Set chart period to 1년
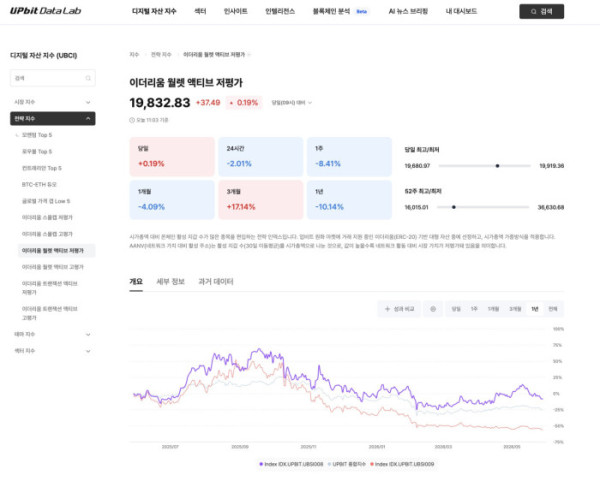600x487 pixels. click(535, 309)
